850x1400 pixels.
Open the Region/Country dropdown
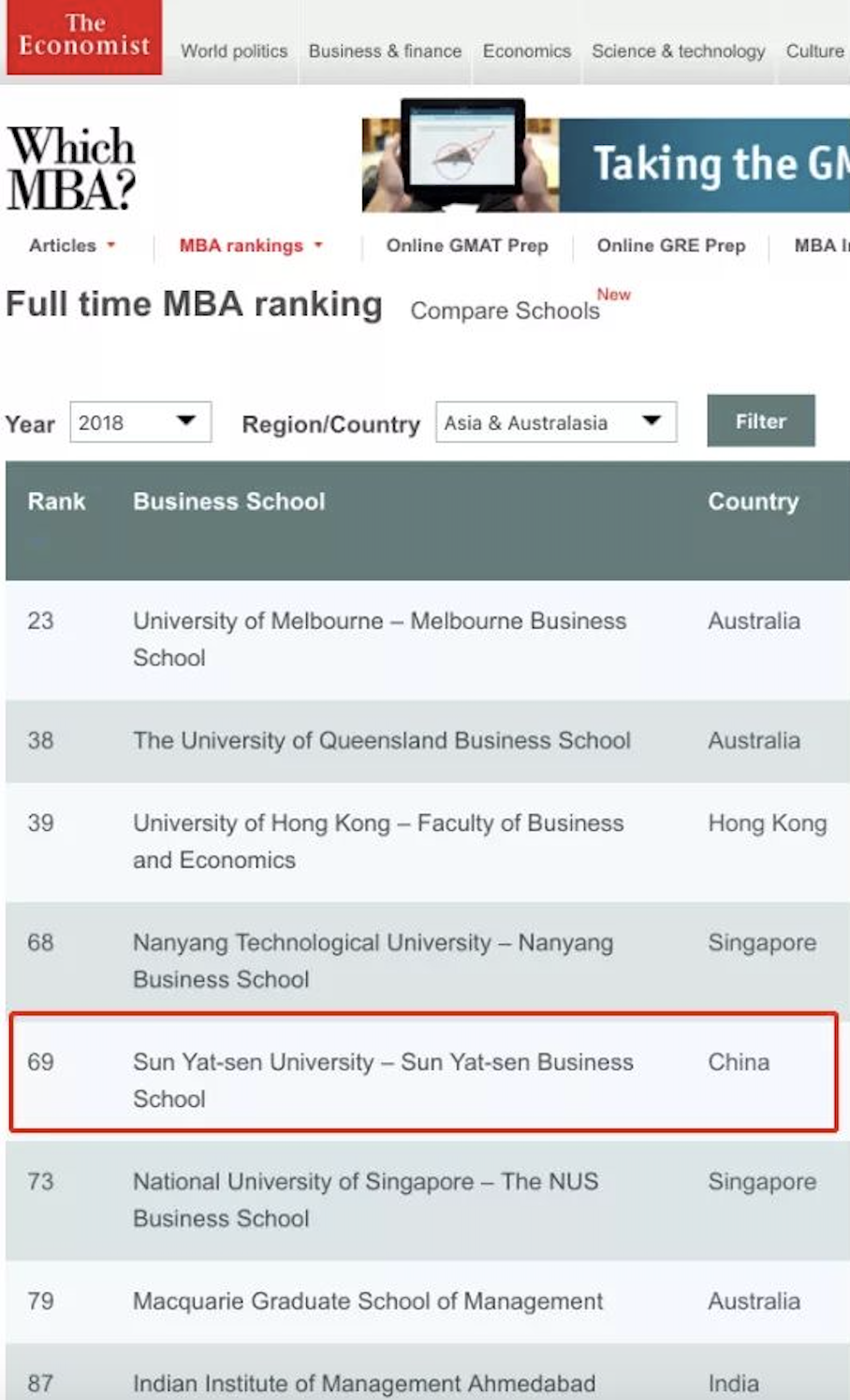pos(555,422)
